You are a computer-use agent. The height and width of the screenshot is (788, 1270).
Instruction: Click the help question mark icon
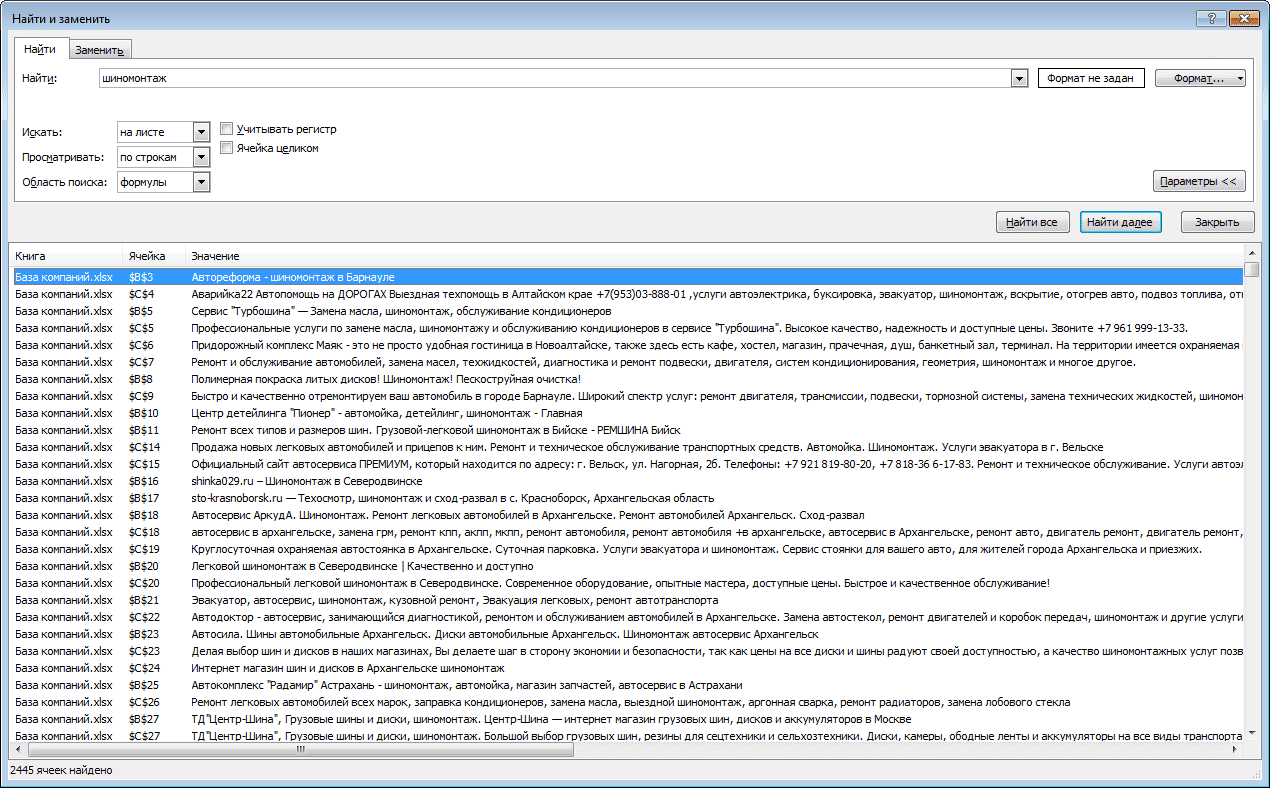pyautogui.click(x=1211, y=19)
